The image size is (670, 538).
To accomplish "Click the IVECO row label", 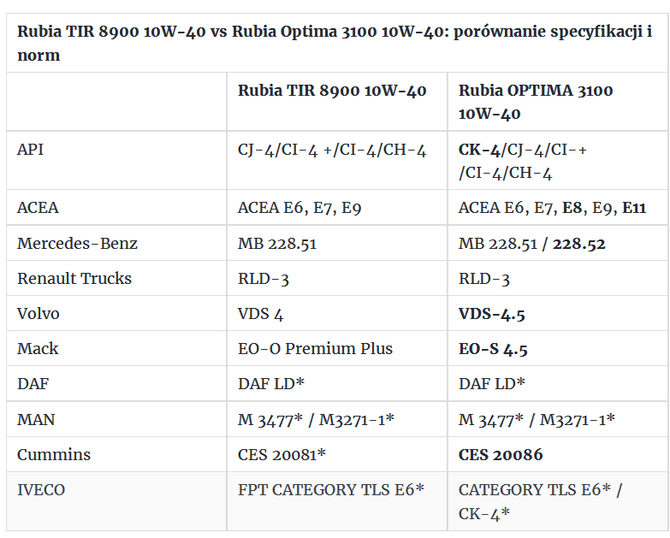I will pyautogui.click(x=44, y=489).
